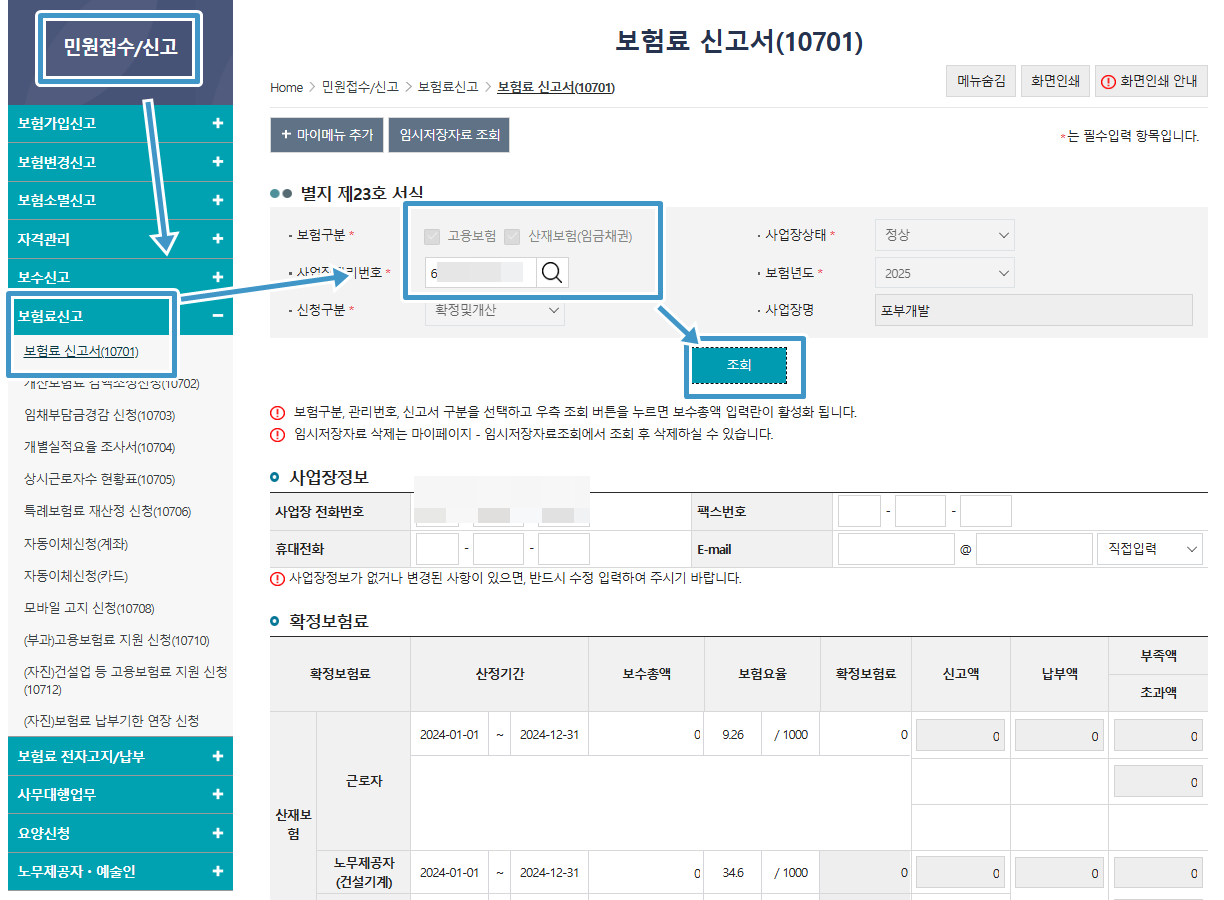
Task: Collapse 보험료신고 with its minus icon
Action: click(218, 316)
